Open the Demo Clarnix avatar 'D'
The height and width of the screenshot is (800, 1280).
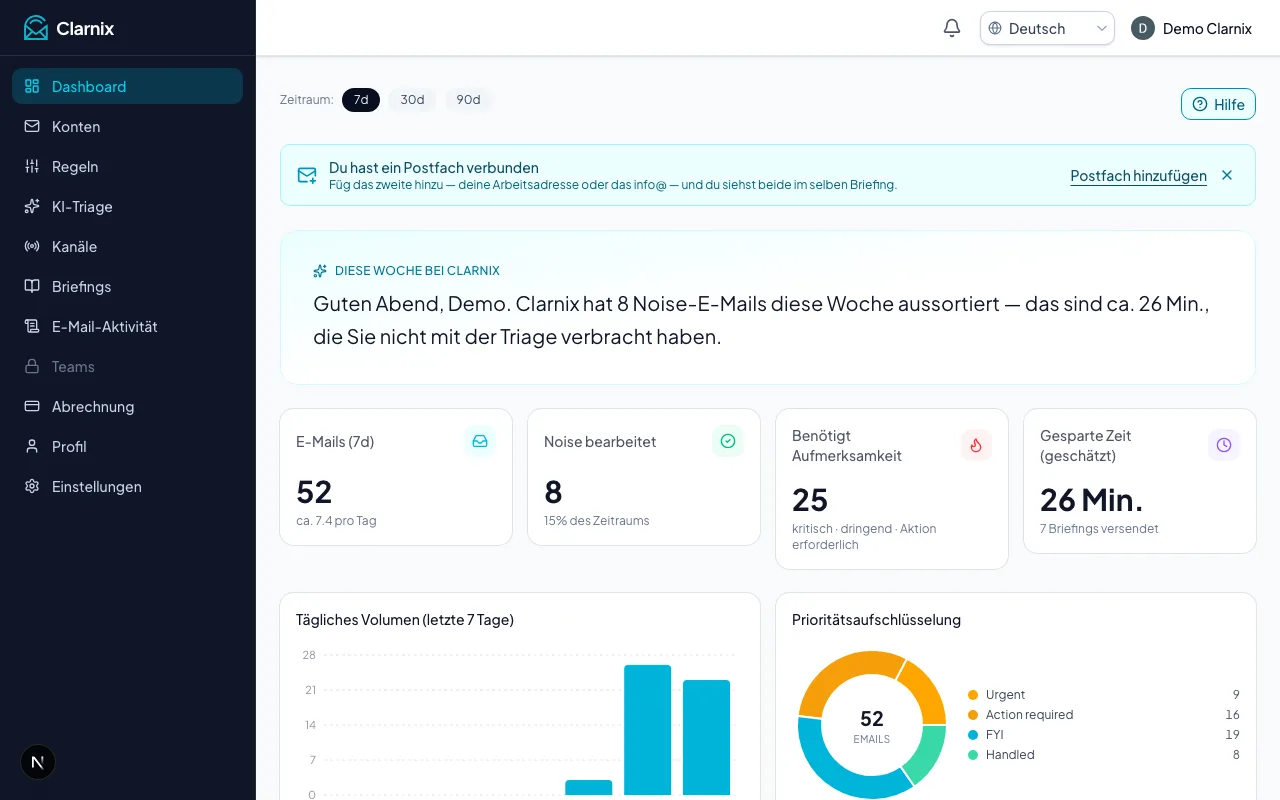click(1143, 28)
